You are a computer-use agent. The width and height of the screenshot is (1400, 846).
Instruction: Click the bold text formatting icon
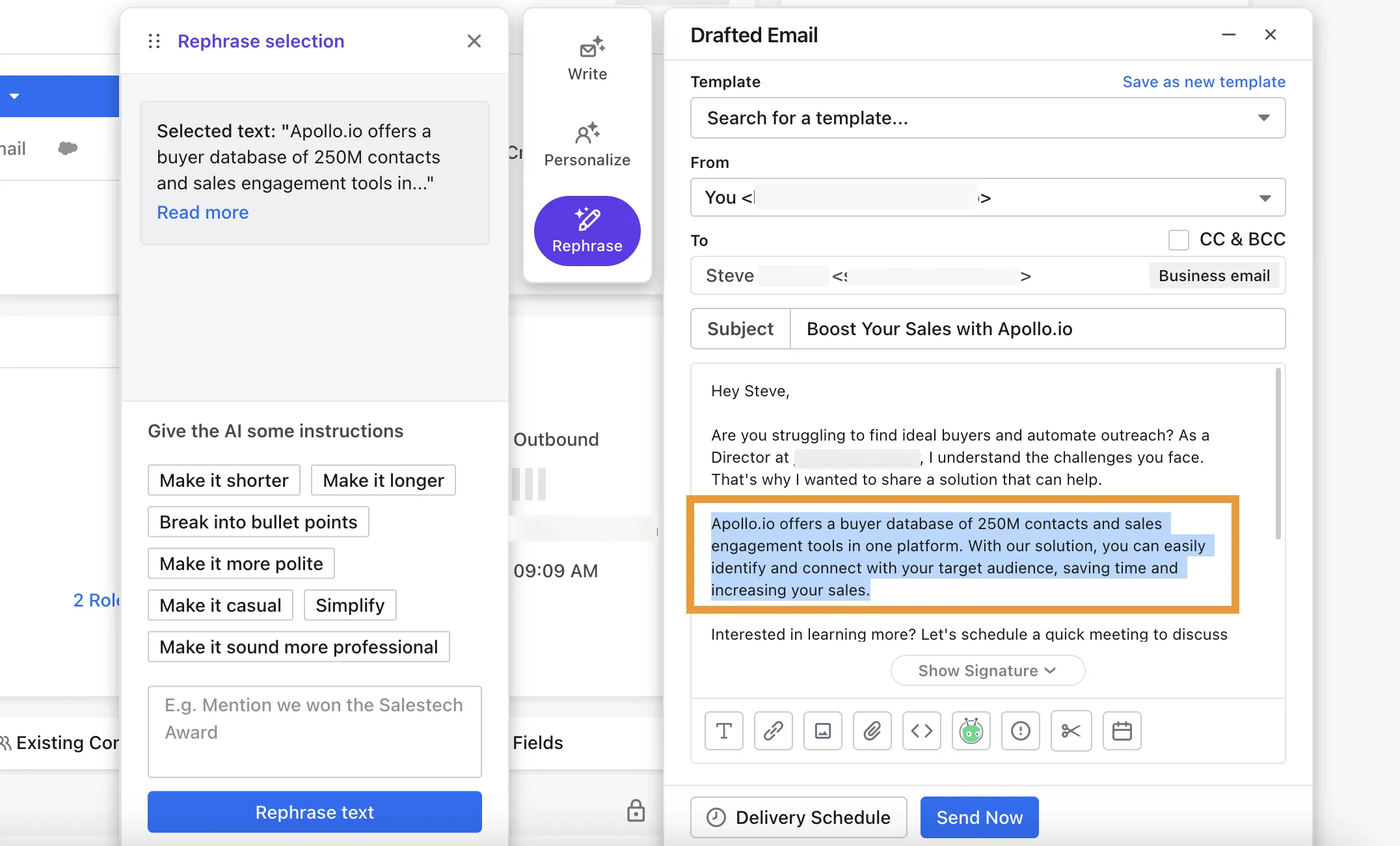click(x=725, y=731)
